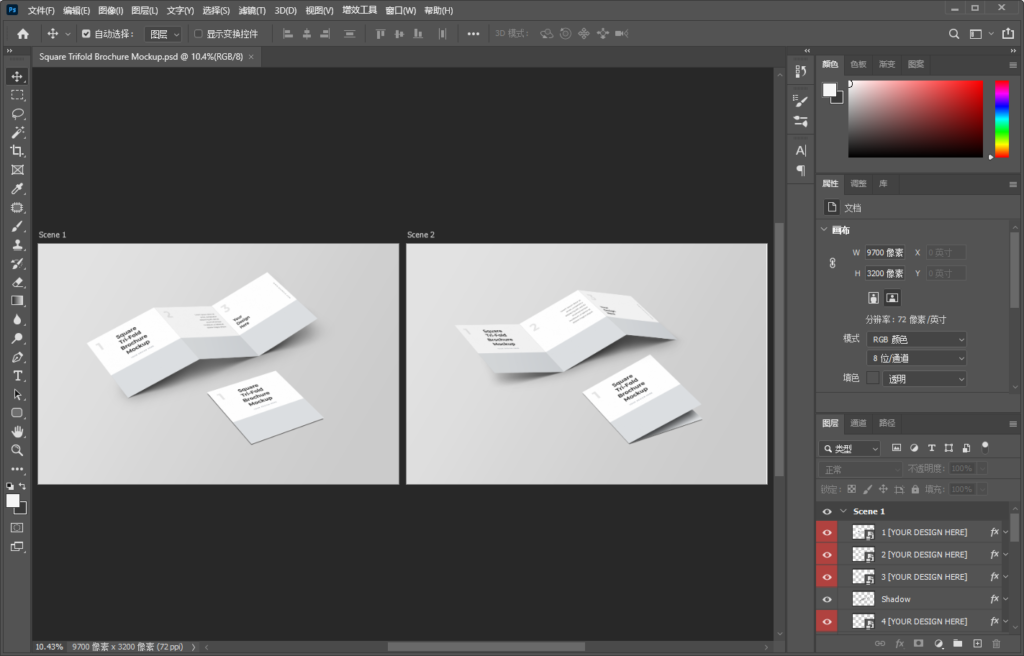The width and height of the screenshot is (1024, 656).
Task: Add layer mask icon in Layers panel
Action: pos(918,644)
